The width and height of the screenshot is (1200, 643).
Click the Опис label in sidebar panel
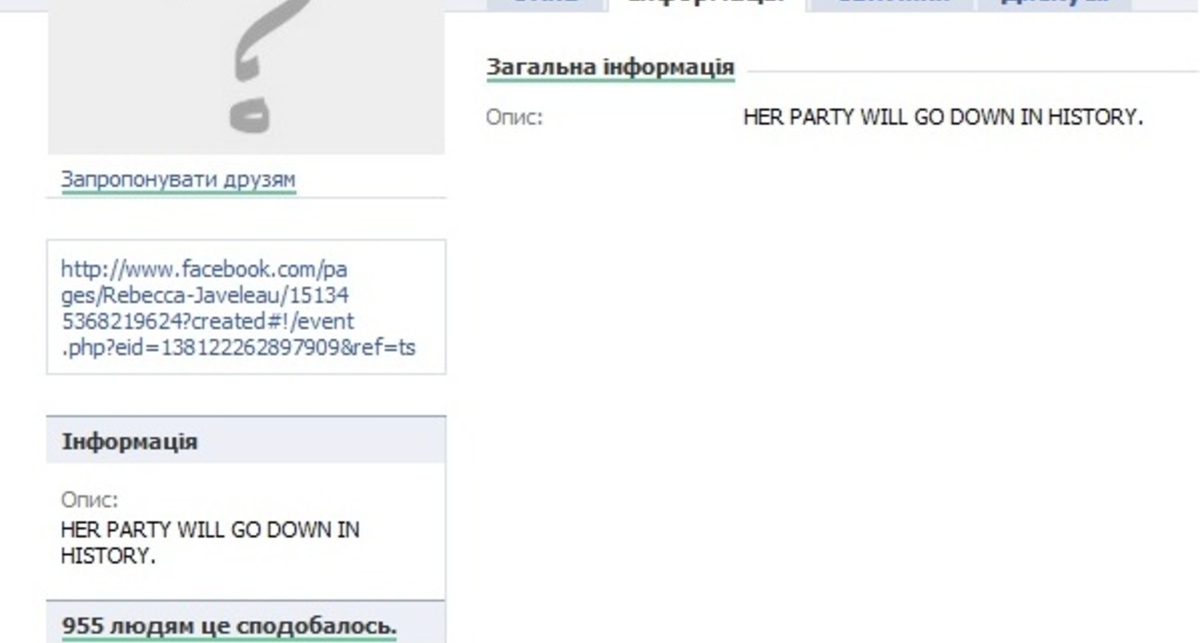89,500
